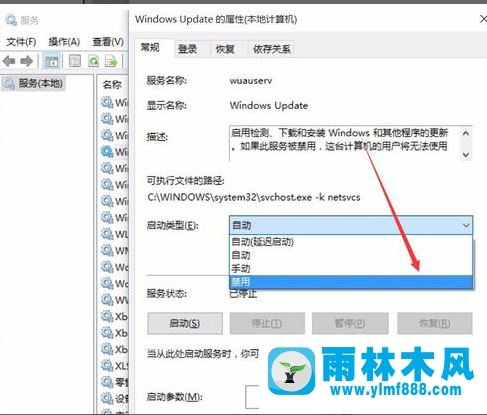Click the gear icon of the 零 service row
The height and width of the screenshot is (415, 487).
pos(107,382)
